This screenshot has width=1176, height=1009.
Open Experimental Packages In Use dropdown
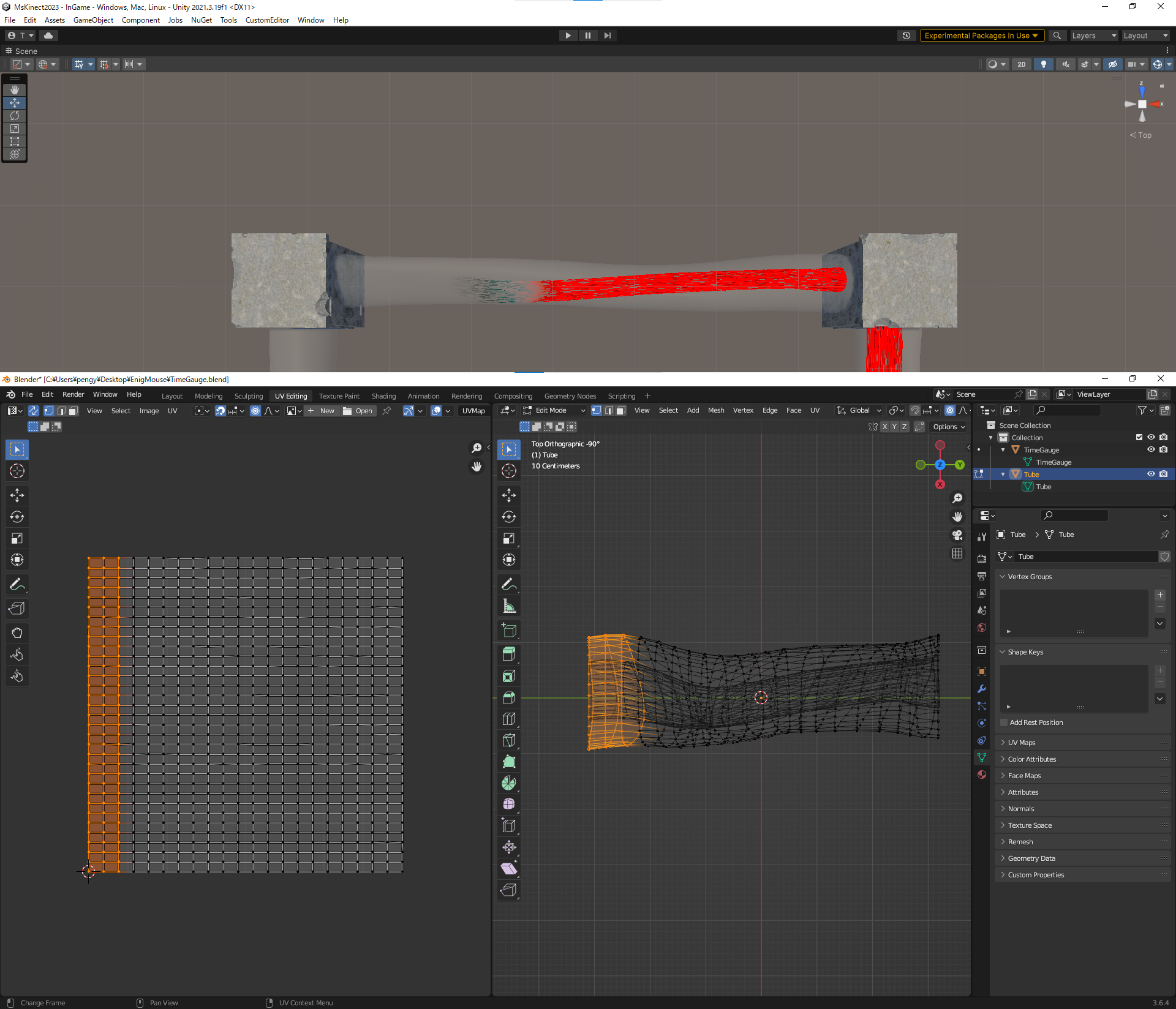[x=981, y=36]
